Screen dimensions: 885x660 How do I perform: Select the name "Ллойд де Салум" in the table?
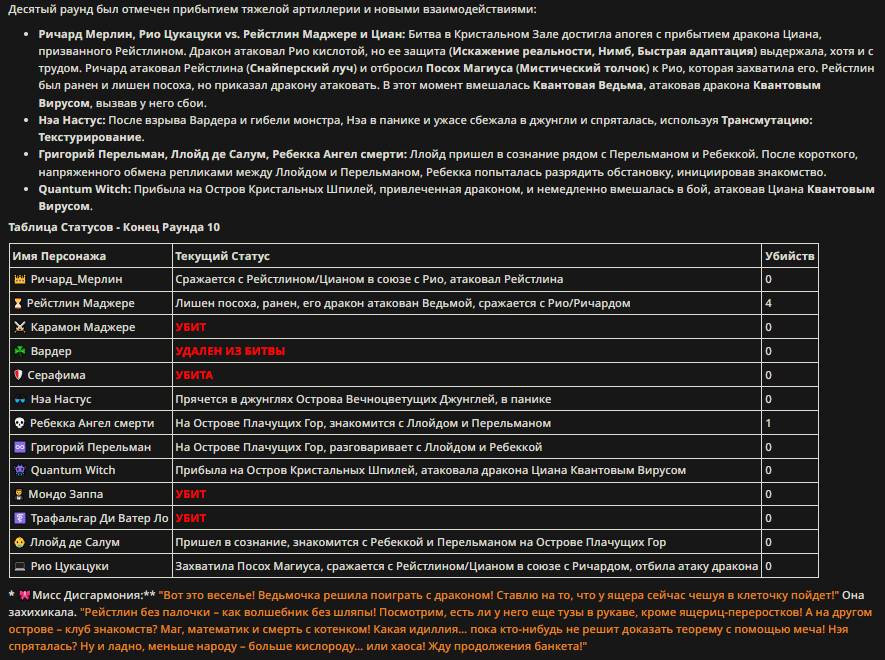75,543
